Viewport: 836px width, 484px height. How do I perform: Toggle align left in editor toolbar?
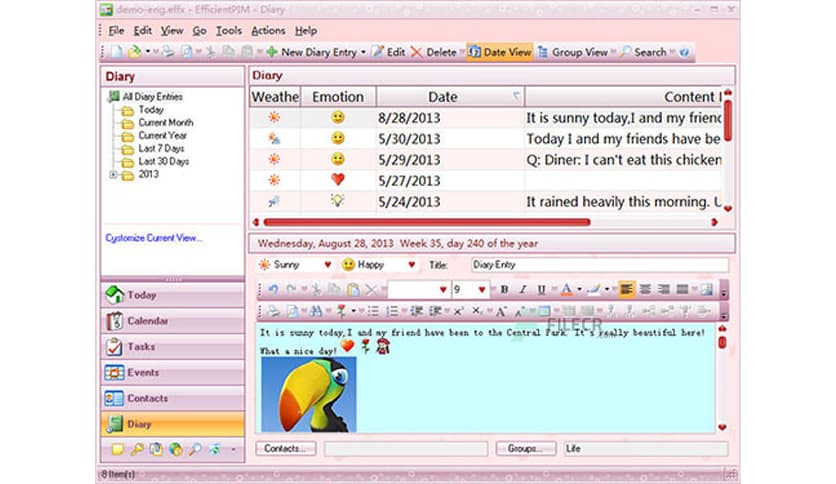point(626,289)
